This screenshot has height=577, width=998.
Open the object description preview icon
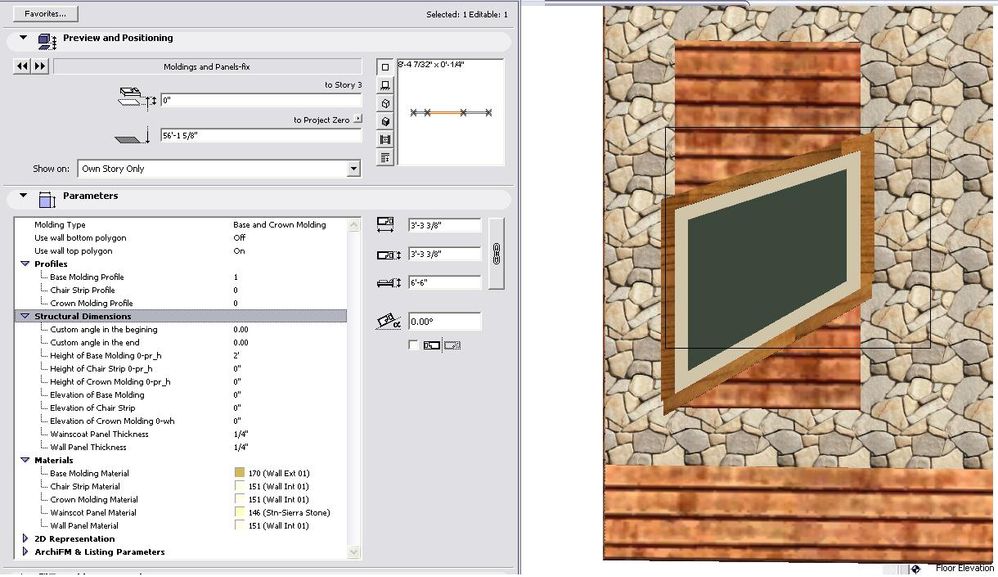385,156
